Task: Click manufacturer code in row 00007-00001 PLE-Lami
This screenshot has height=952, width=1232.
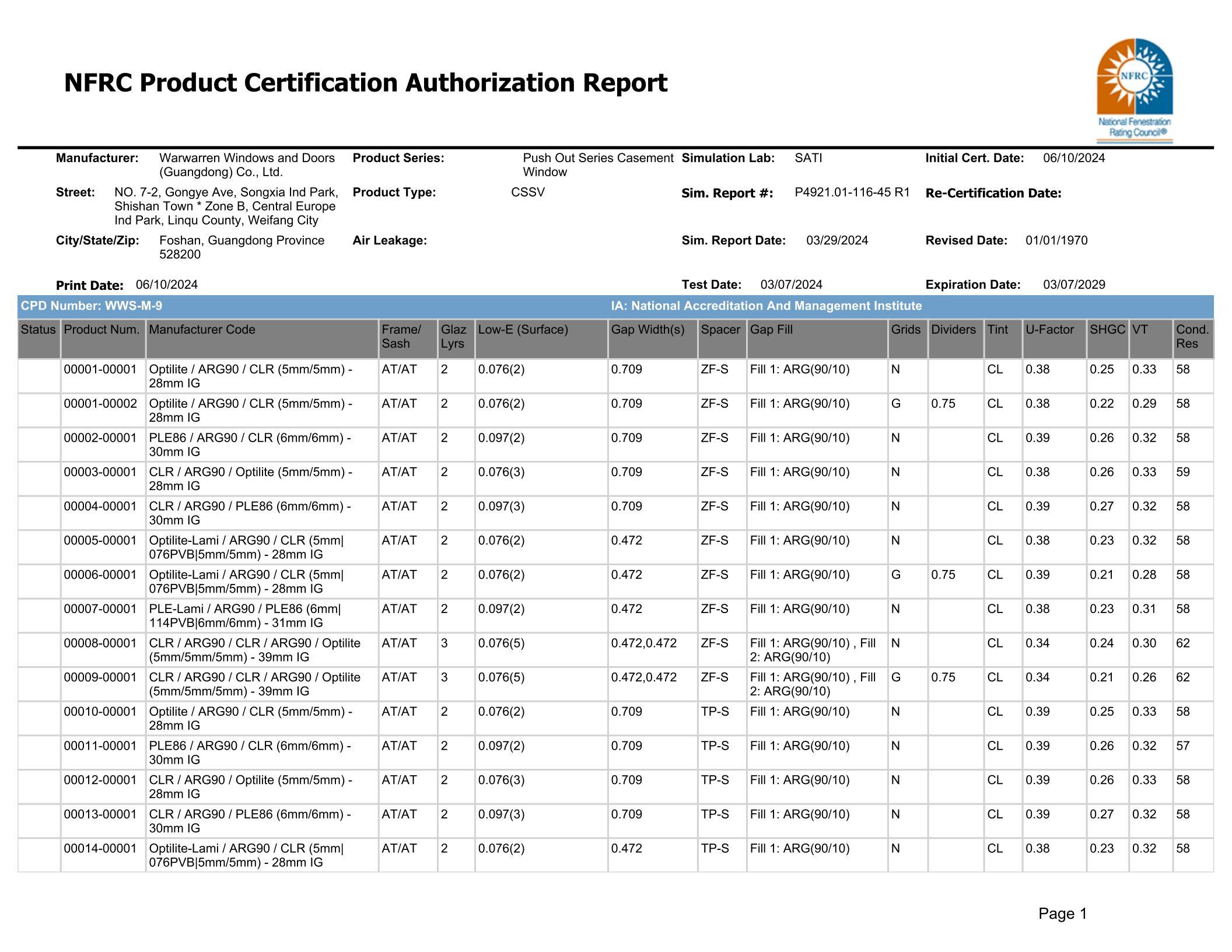Action: coord(245,616)
